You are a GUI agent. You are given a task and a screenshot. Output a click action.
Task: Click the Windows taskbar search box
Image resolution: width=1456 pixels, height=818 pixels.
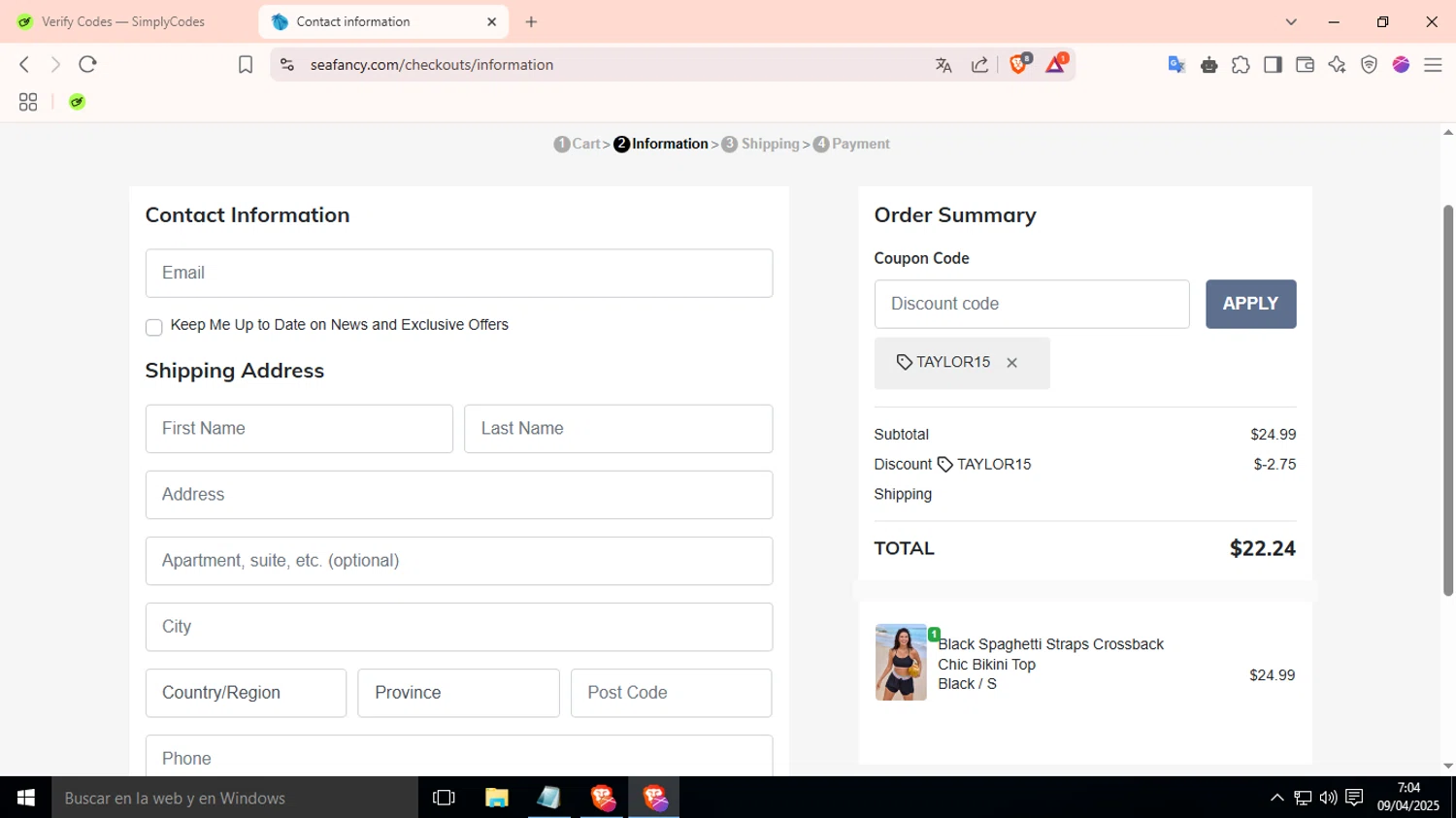235,798
